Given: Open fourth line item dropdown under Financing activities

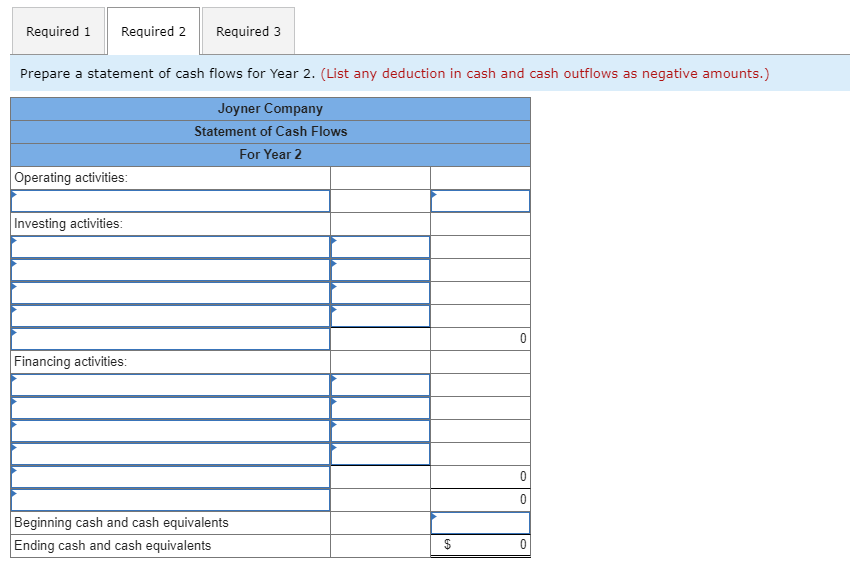Looking at the screenshot, I should click(x=170, y=454).
